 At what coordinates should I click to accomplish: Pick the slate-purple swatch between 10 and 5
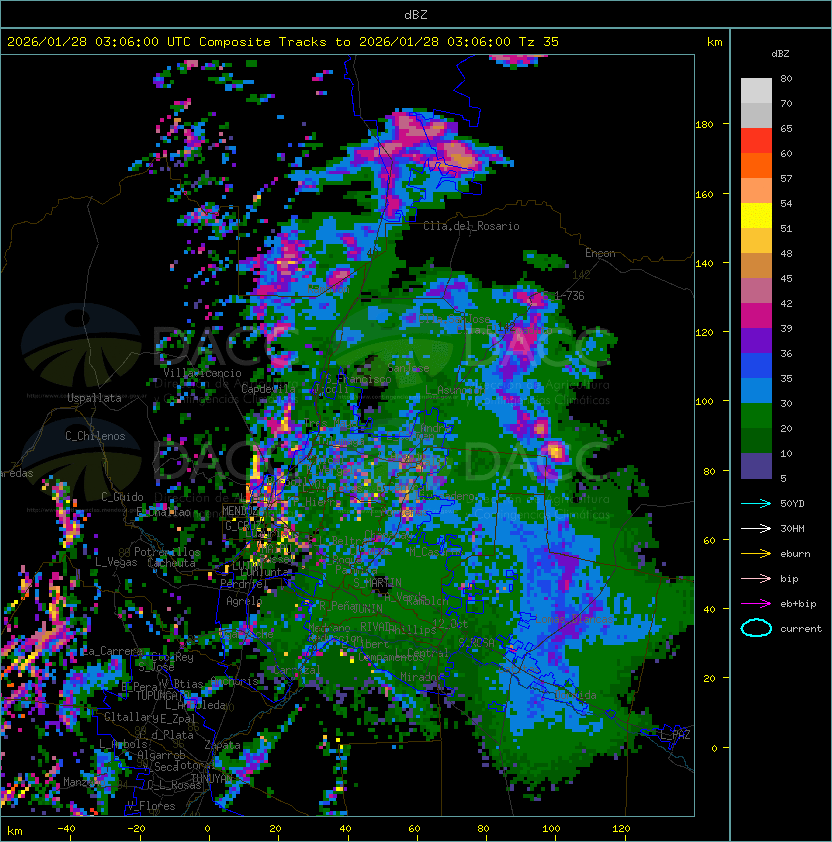click(756, 466)
